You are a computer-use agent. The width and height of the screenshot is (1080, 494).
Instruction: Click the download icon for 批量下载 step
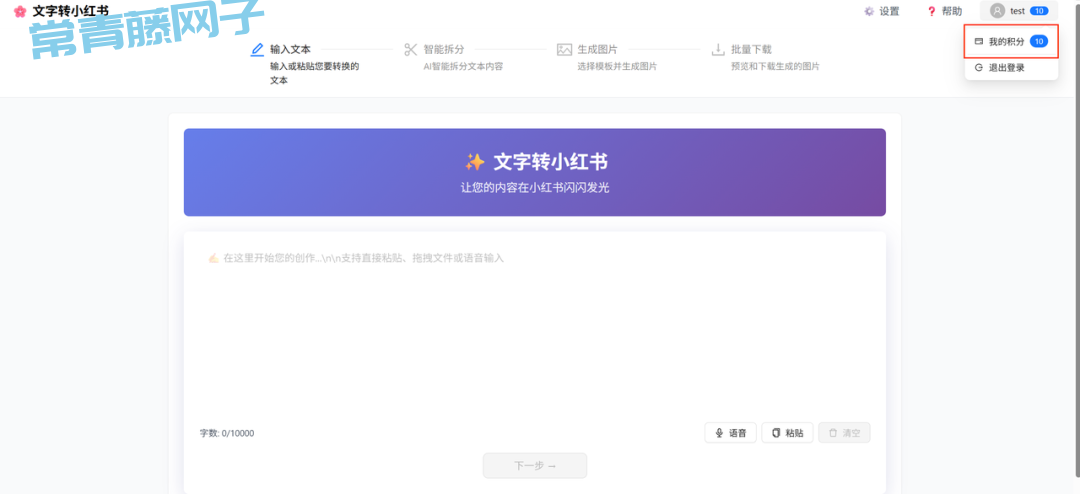[718, 49]
